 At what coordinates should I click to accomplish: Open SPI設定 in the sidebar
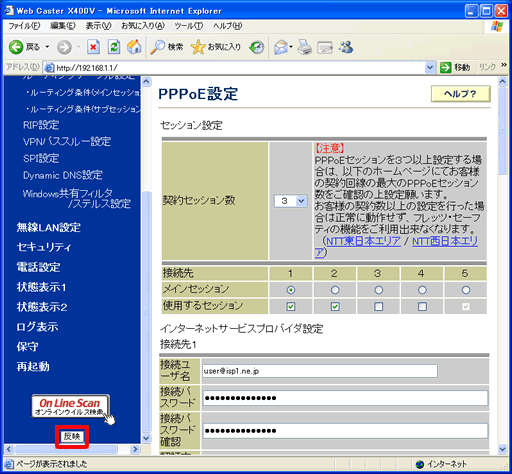(41, 158)
